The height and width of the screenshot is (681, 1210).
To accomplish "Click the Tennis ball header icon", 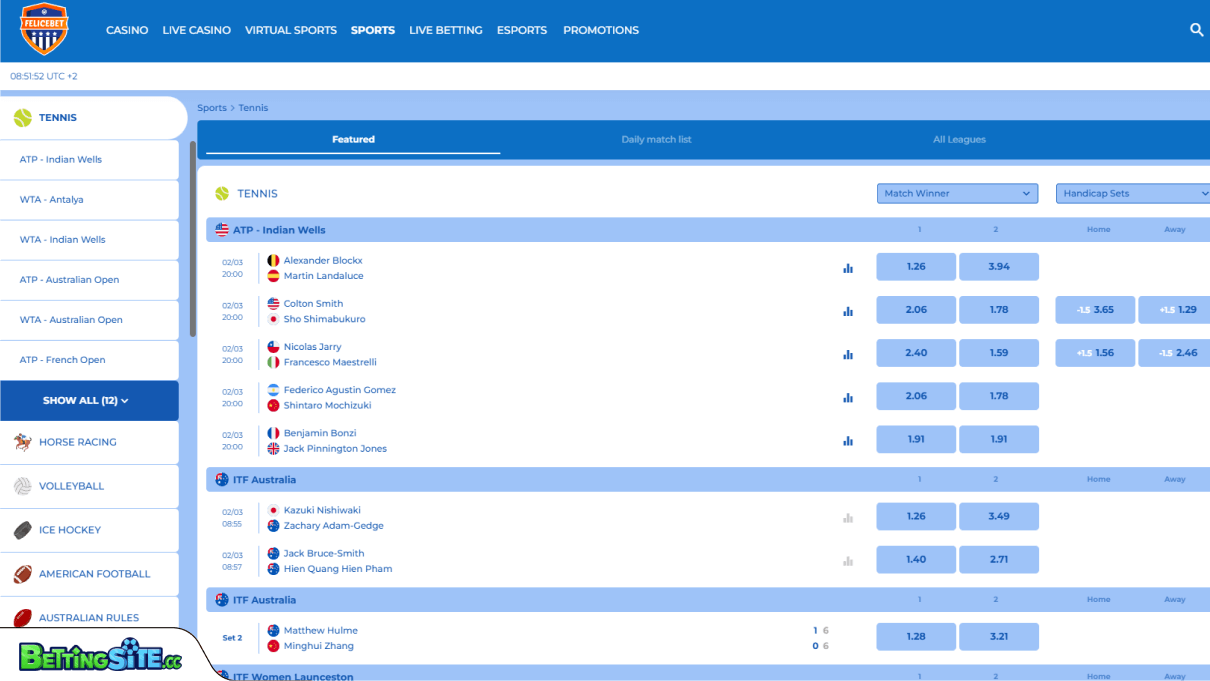I will click(x=222, y=193).
